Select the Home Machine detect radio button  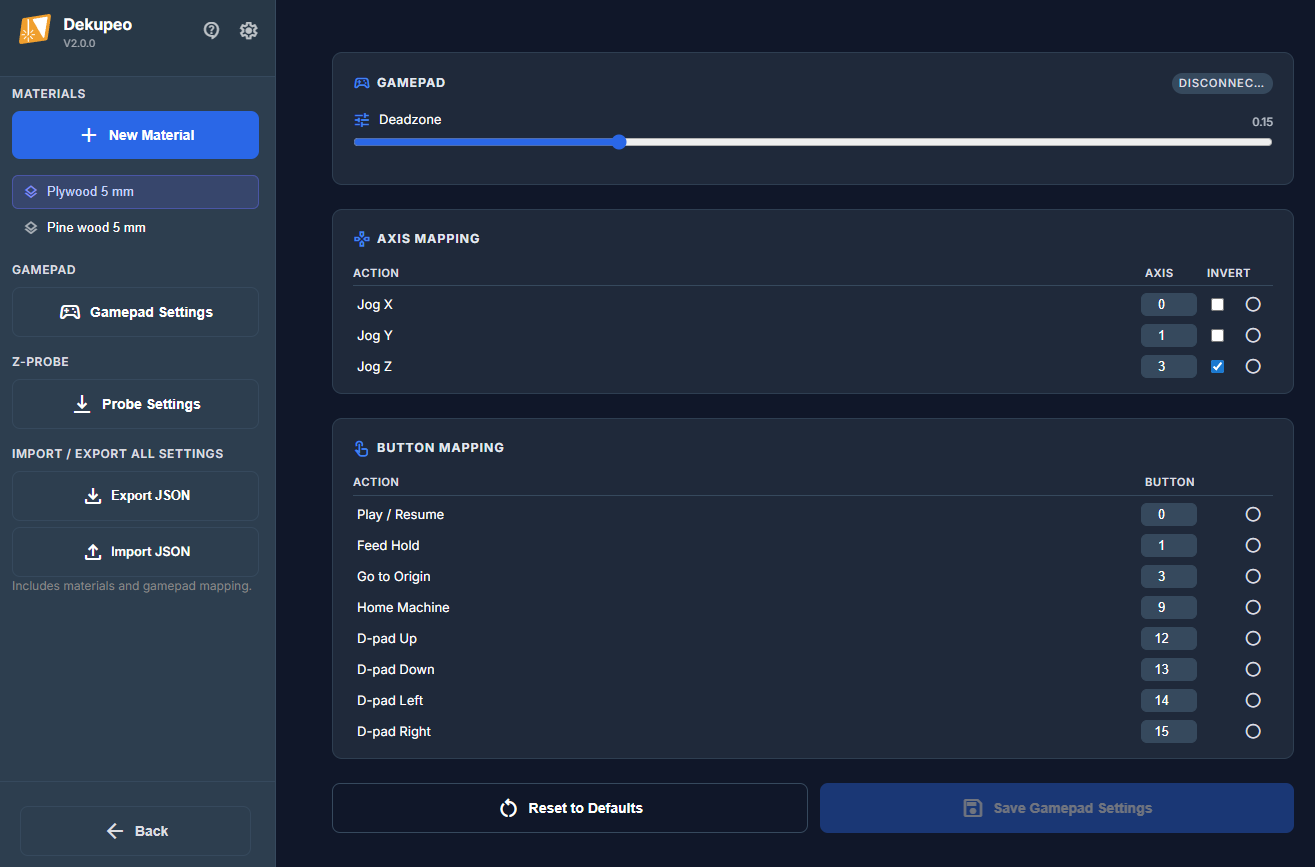[x=1253, y=607]
